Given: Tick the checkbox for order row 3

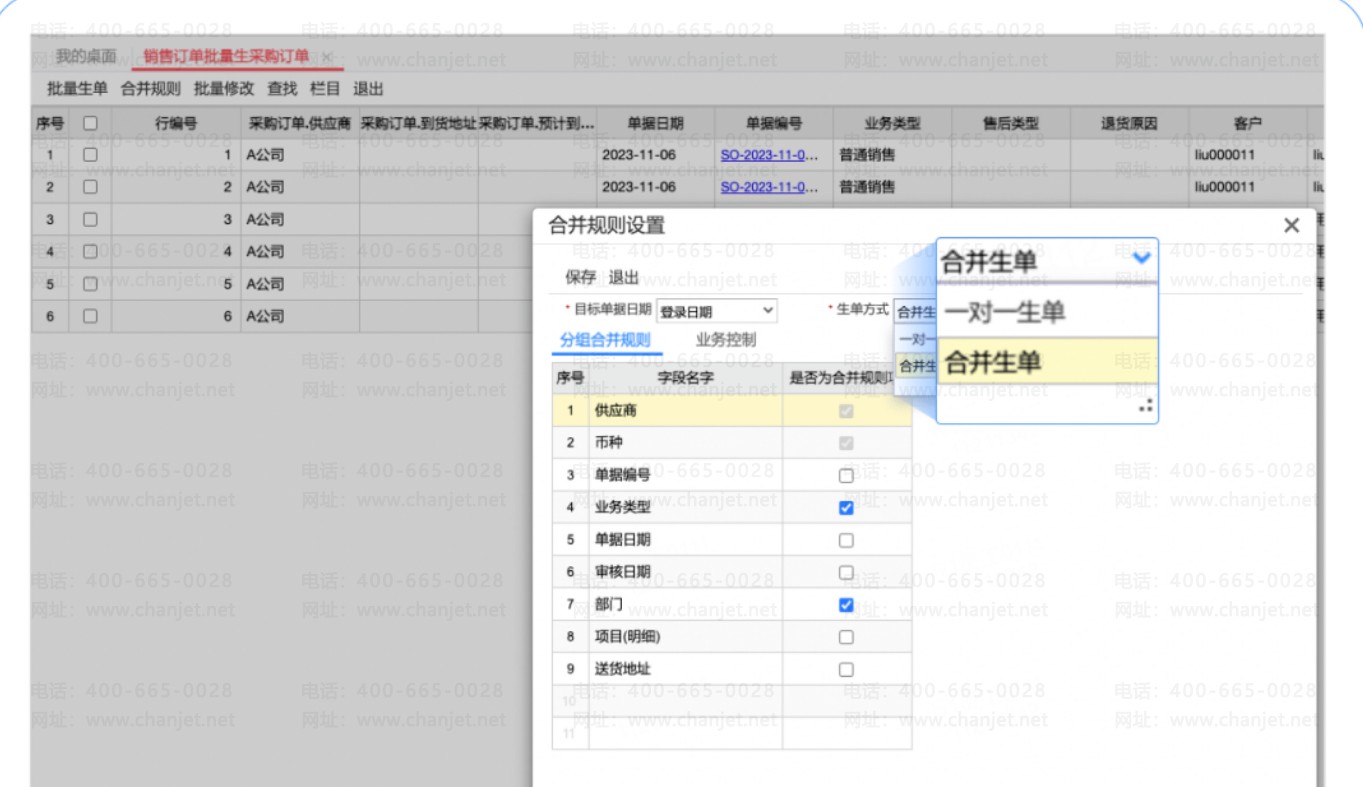Looking at the screenshot, I should pyautogui.click(x=90, y=219).
